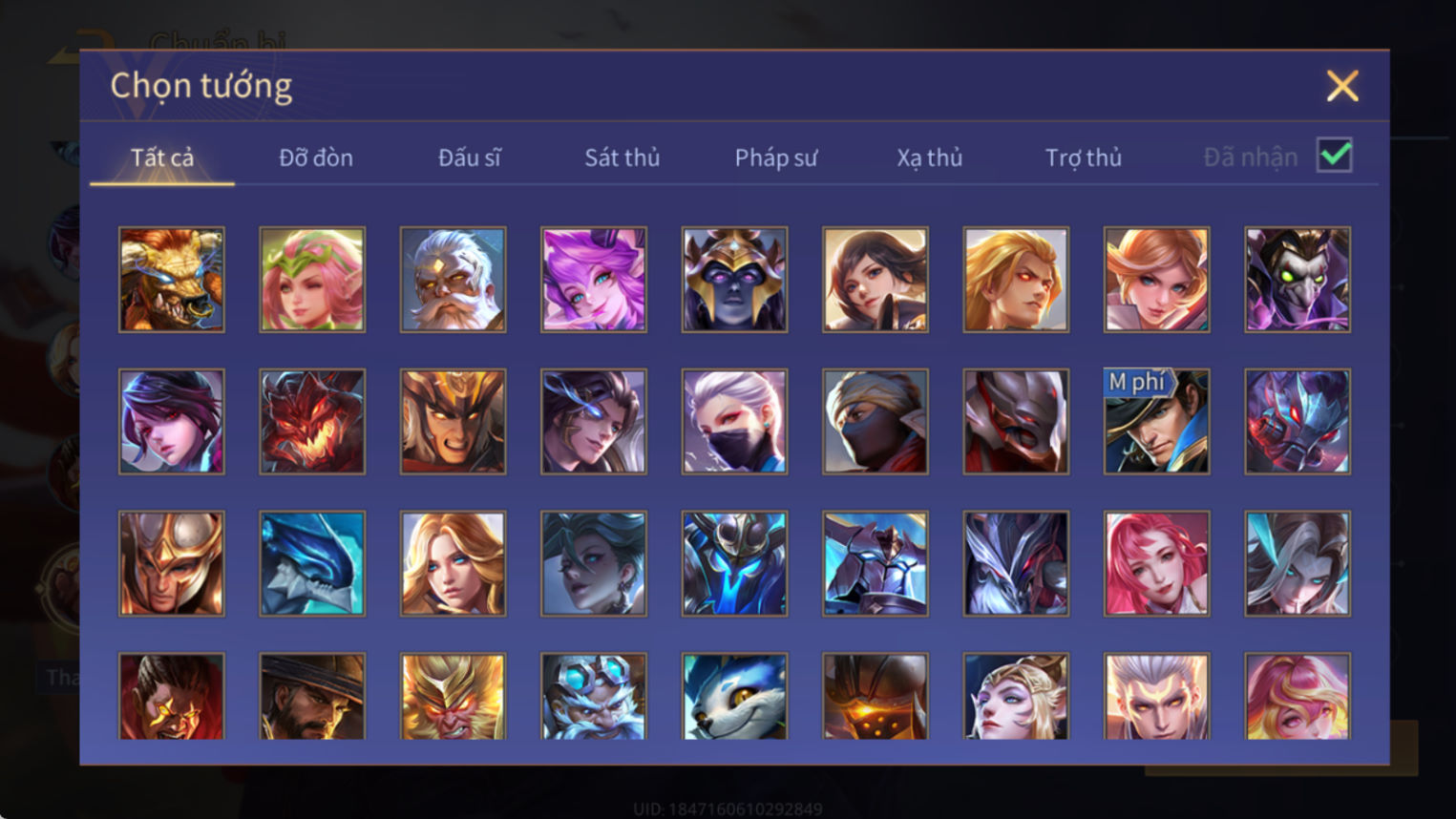Select the blue shark hero portrait

pyautogui.click(x=312, y=564)
